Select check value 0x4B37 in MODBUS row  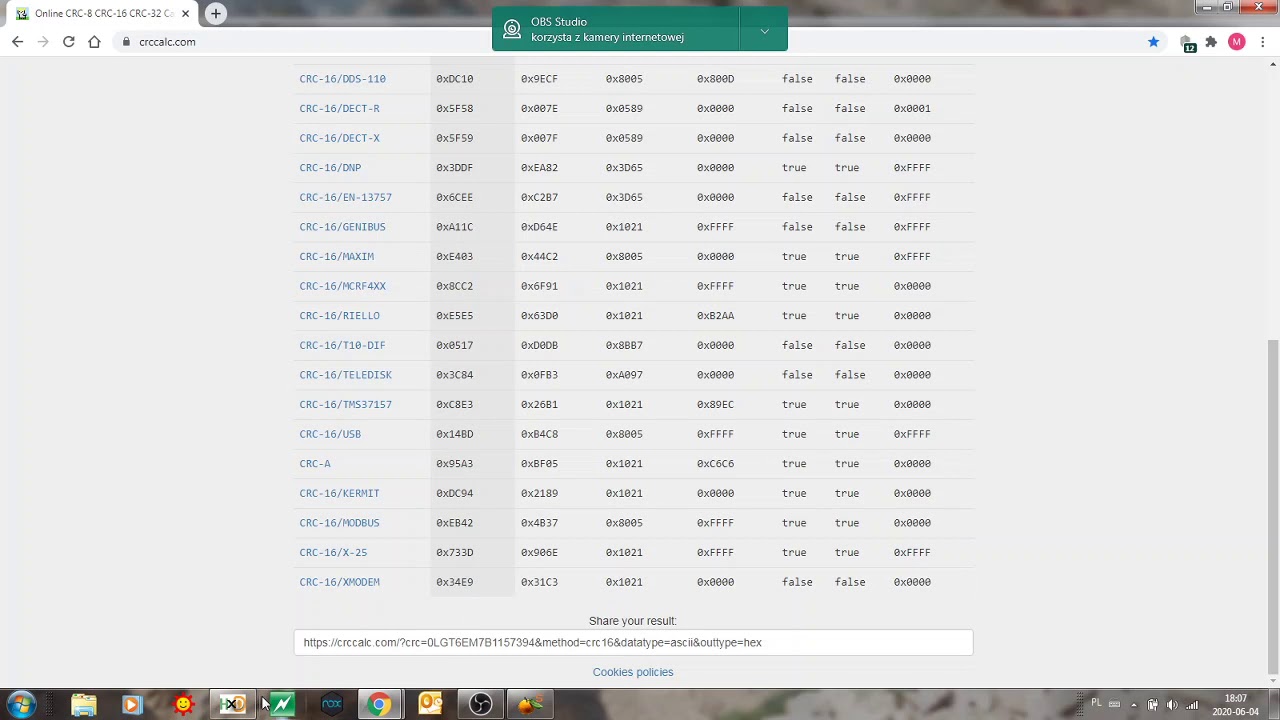[540, 523]
